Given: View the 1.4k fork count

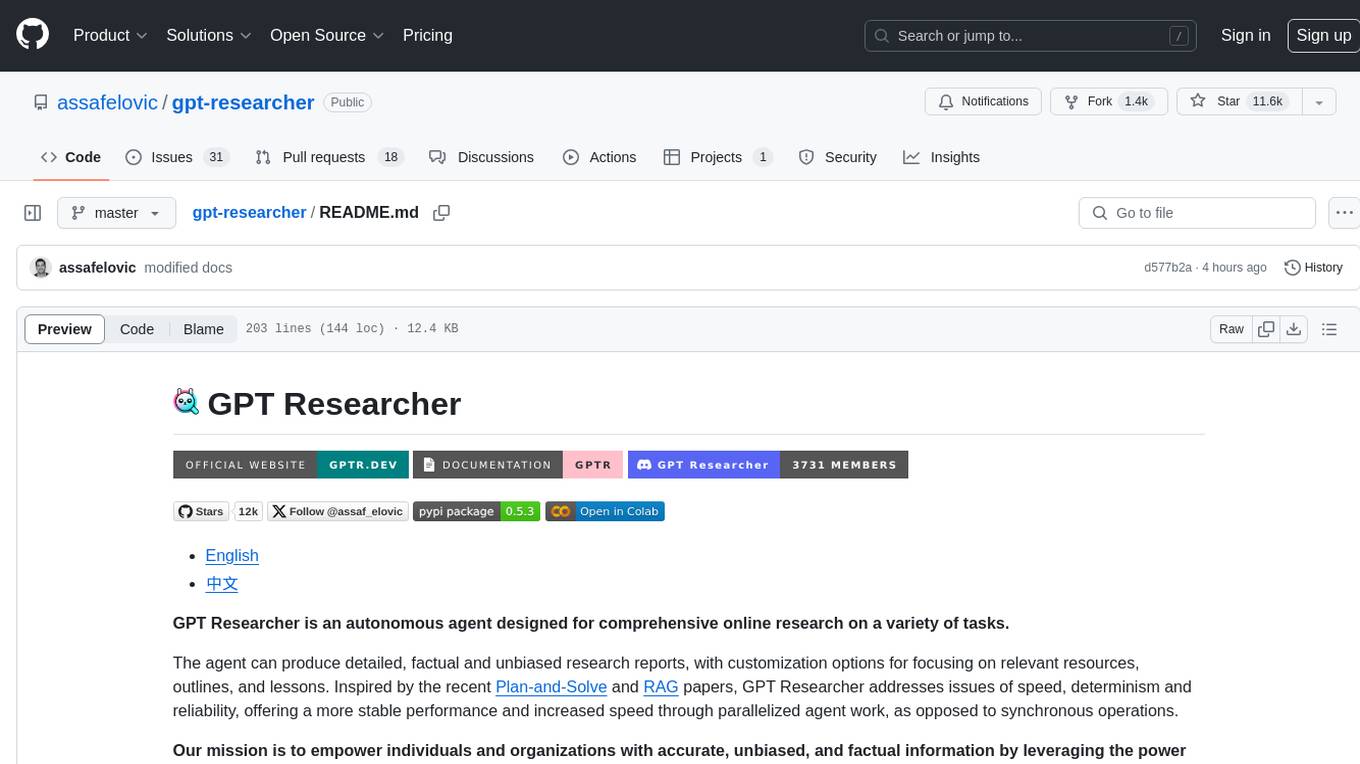Looking at the screenshot, I should click(x=1136, y=102).
